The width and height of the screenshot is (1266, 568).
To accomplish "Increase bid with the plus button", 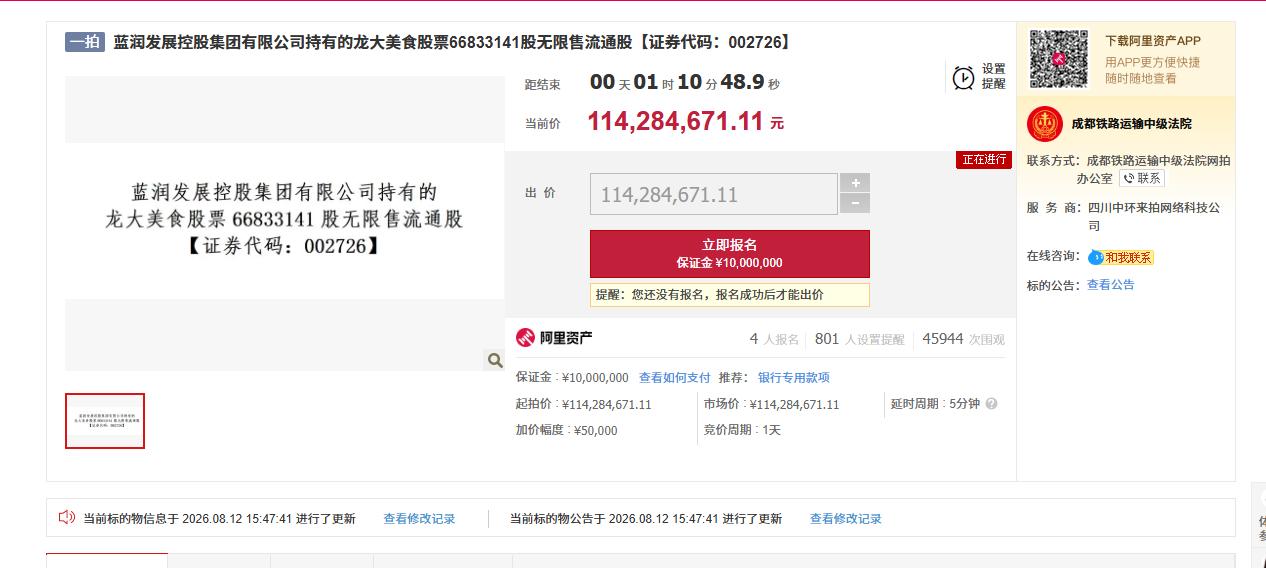I will click(x=855, y=183).
